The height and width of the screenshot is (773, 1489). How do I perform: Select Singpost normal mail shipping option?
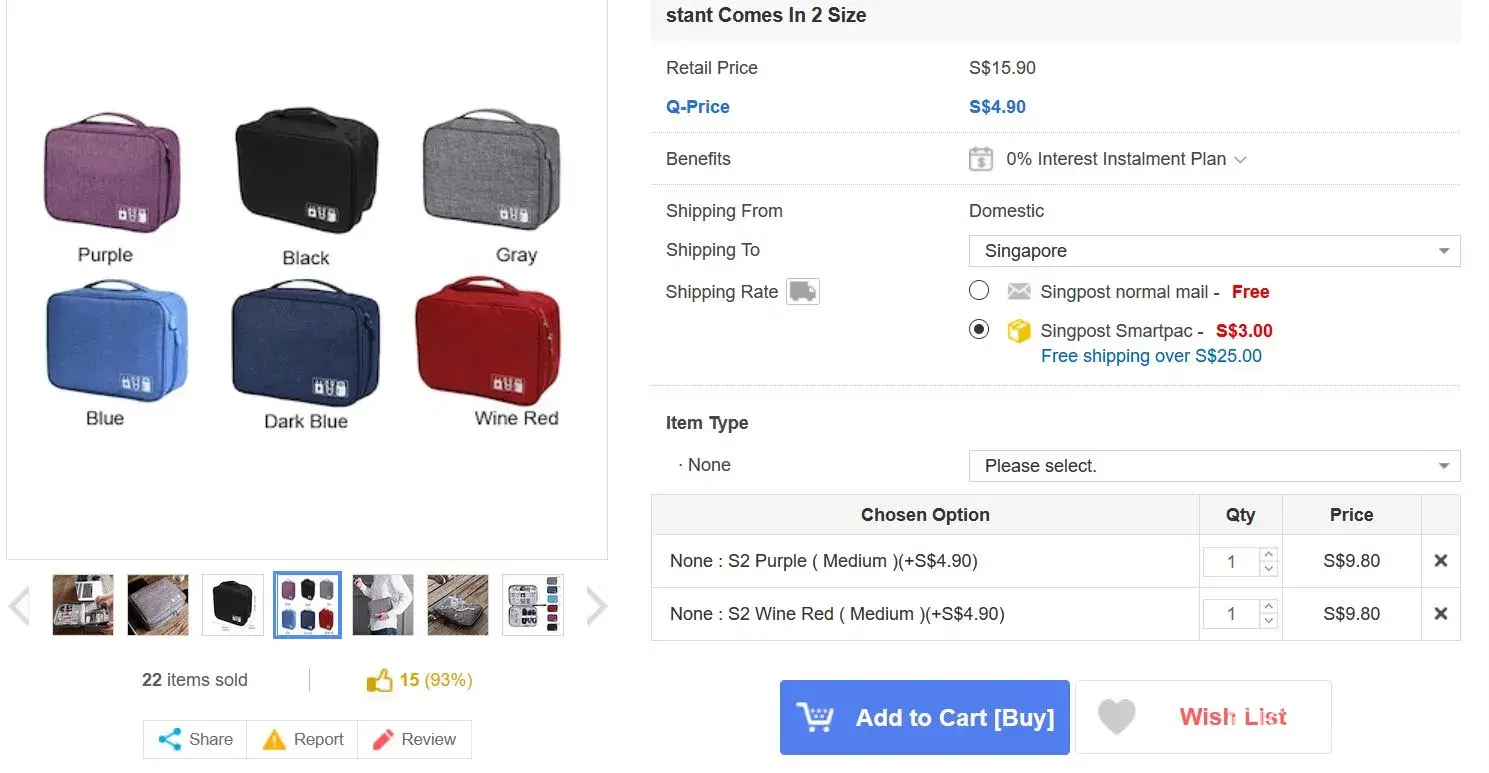[979, 291]
